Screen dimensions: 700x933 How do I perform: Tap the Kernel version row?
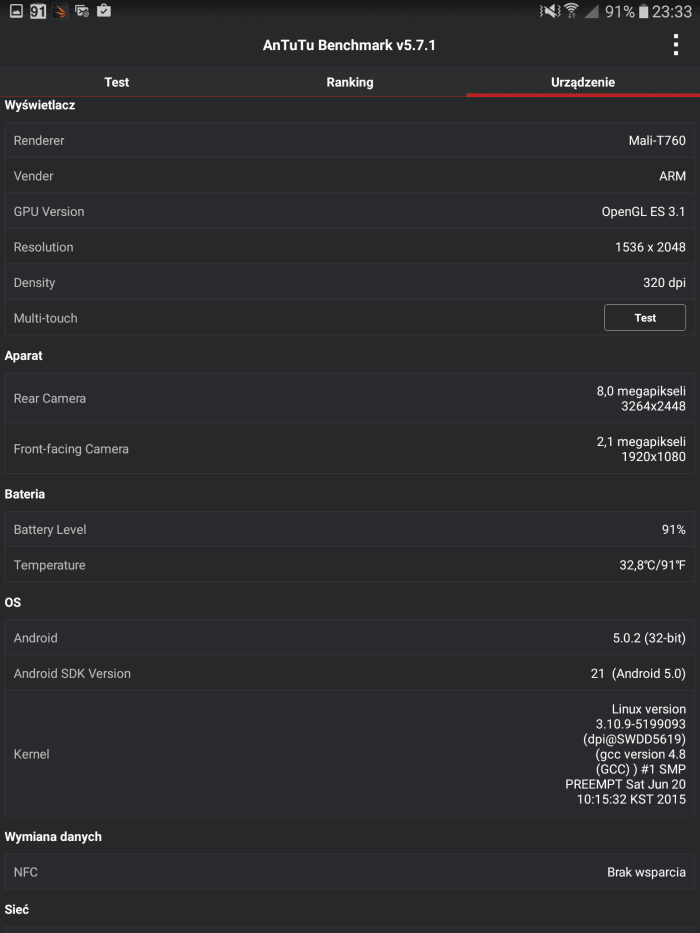click(350, 754)
